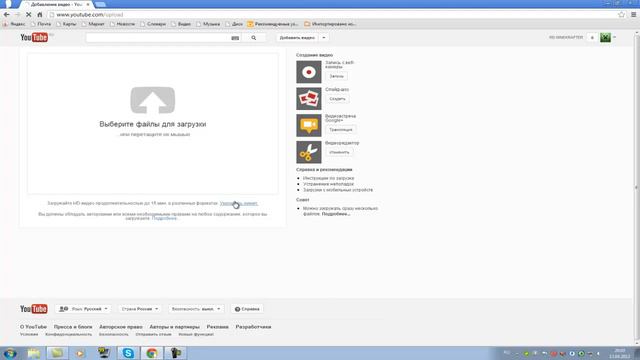Click the slideshow photos icon
This screenshot has height=360, width=640.
click(309, 99)
